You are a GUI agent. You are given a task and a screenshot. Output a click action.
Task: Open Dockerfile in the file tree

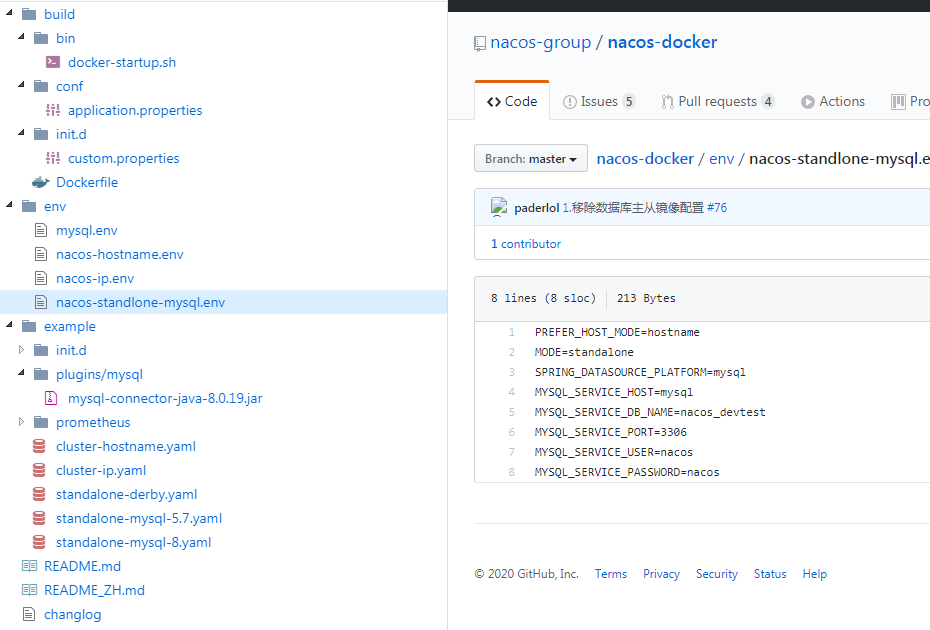[x=87, y=182]
